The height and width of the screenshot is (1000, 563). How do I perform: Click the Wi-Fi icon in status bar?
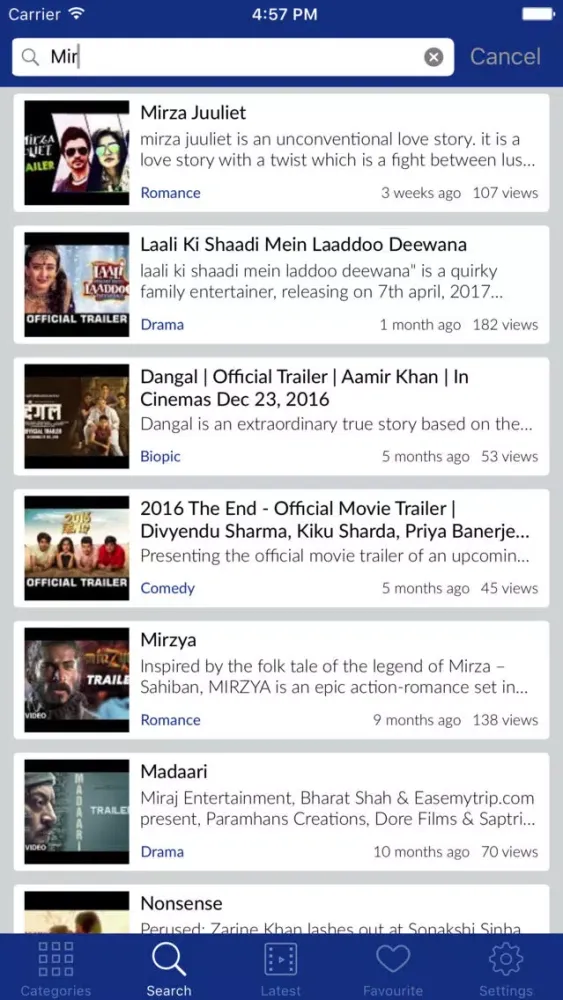tap(77, 13)
